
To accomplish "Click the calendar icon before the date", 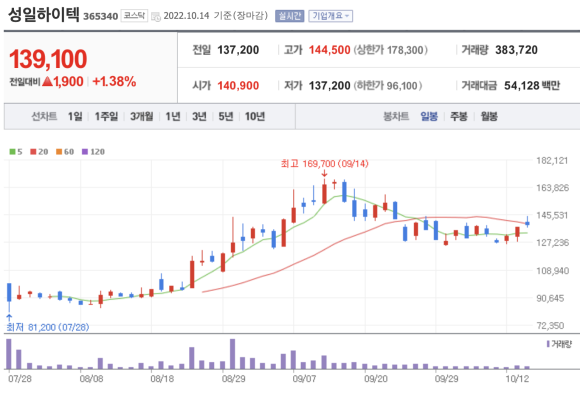I will [x=156, y=17].
